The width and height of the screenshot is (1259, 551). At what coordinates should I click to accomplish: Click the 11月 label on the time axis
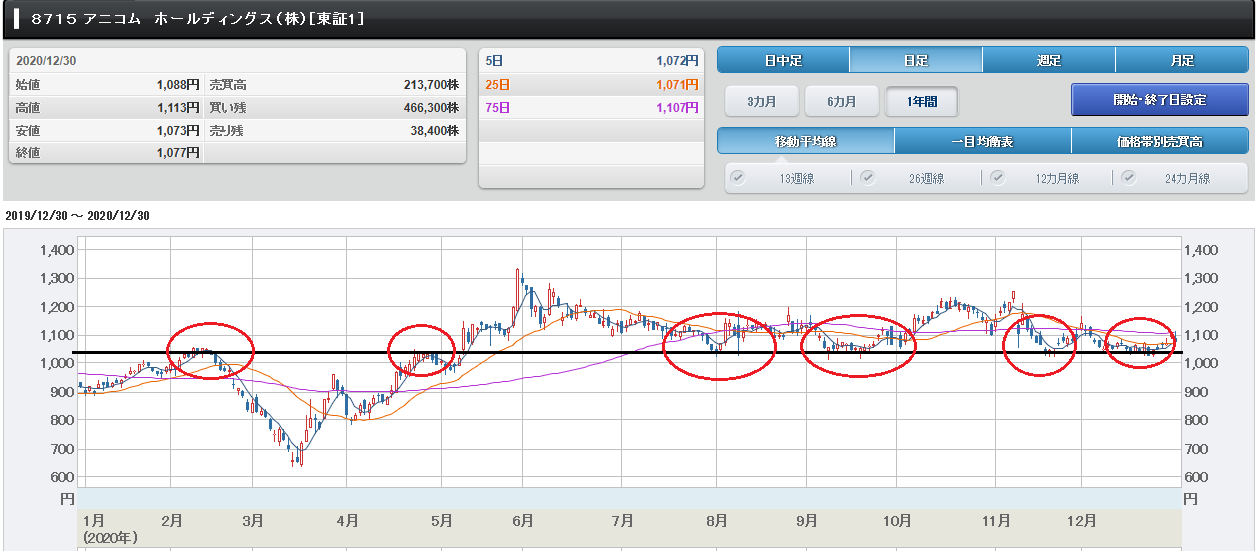click(x=997, y=521)
